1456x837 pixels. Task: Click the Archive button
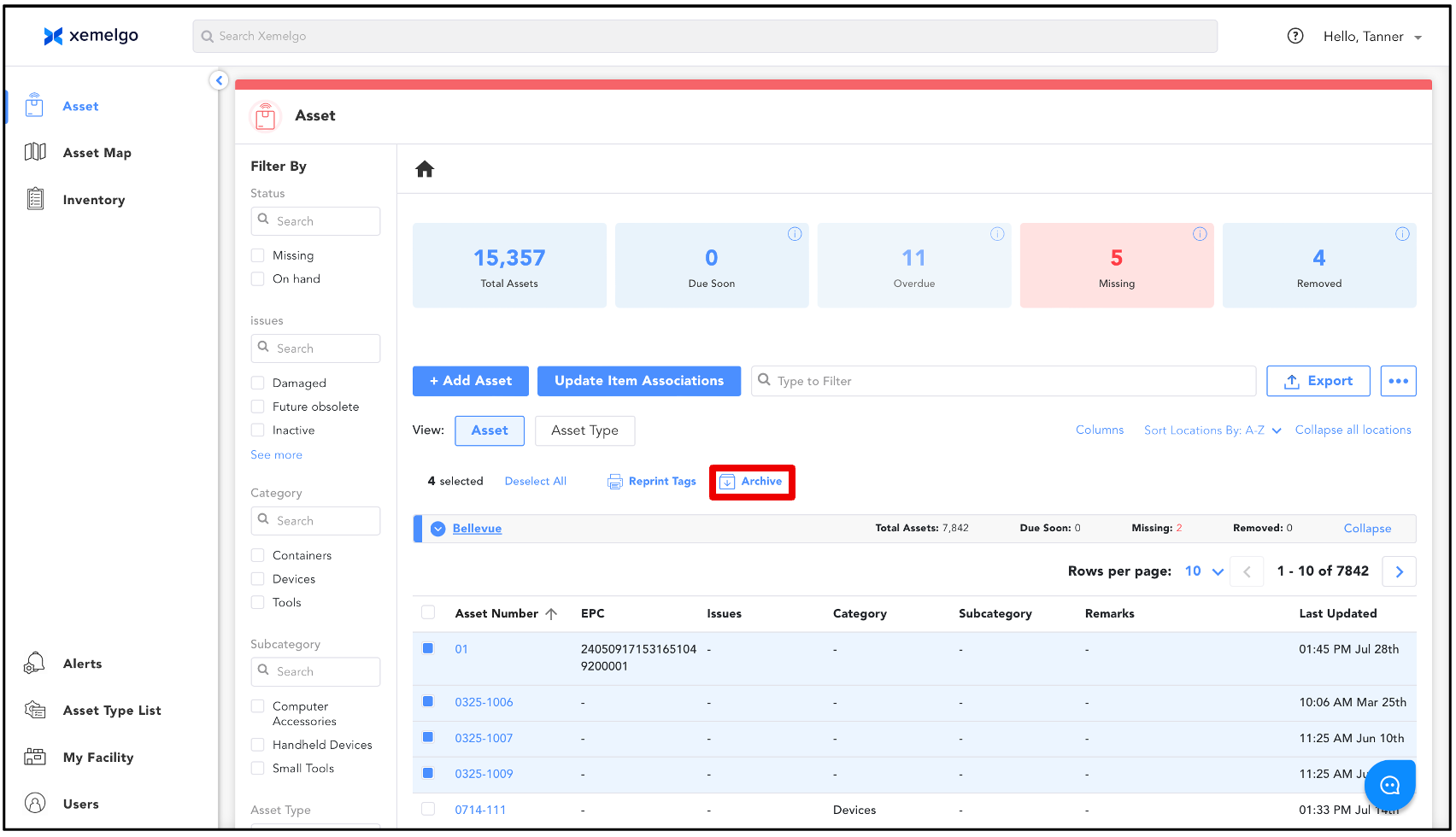(x=751, y=482)
